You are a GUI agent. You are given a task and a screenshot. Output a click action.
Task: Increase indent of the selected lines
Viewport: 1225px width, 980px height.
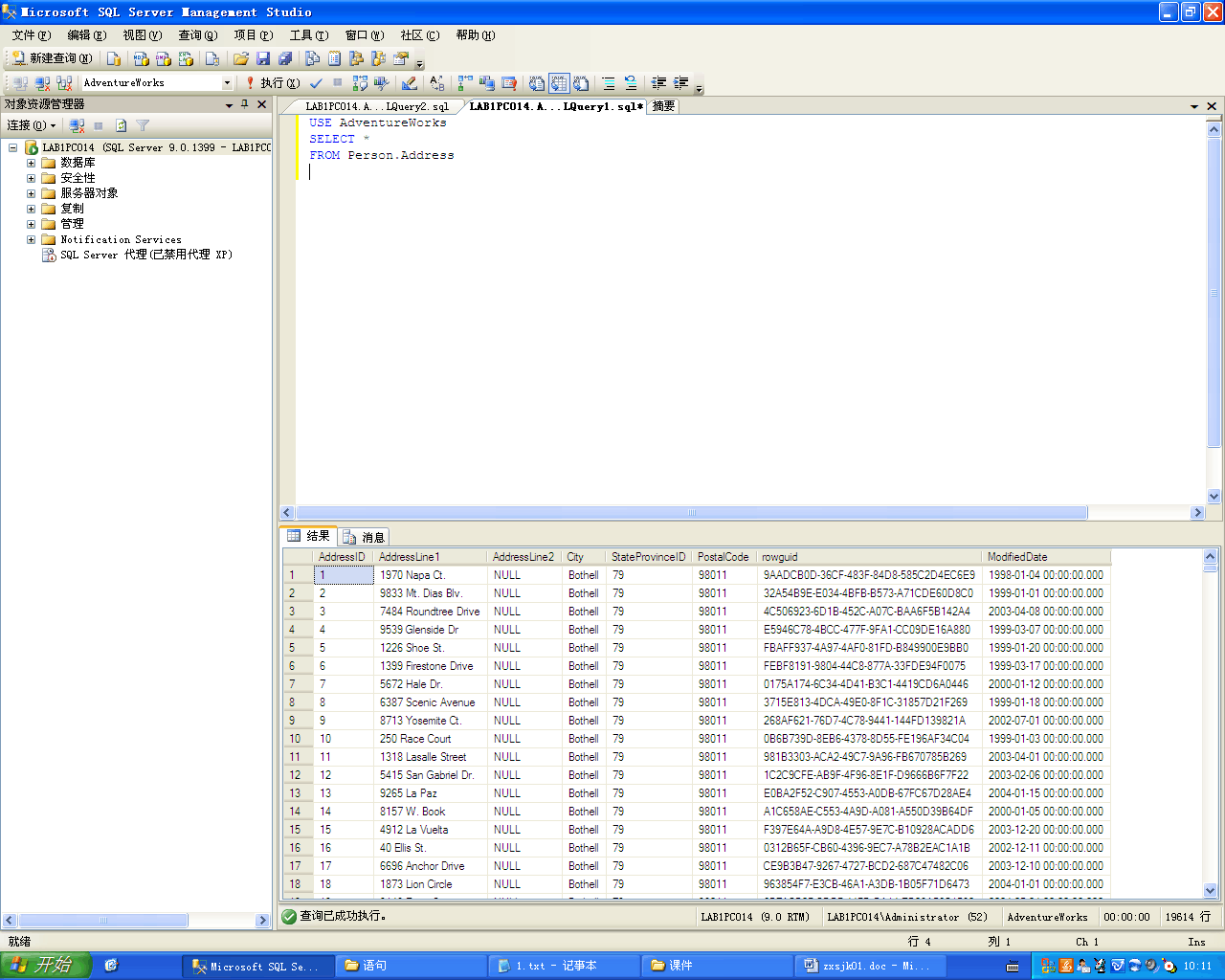681,83
